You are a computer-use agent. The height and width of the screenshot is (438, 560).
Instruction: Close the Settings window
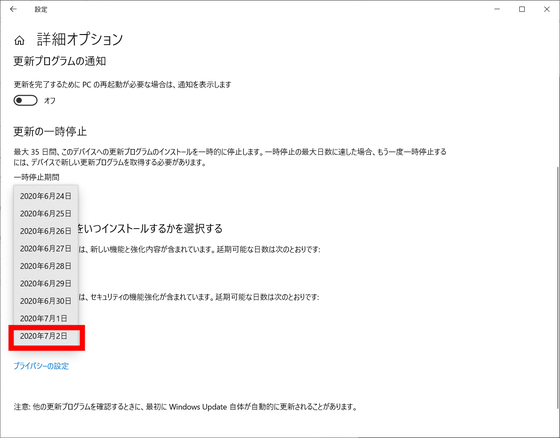pos(547,9)
